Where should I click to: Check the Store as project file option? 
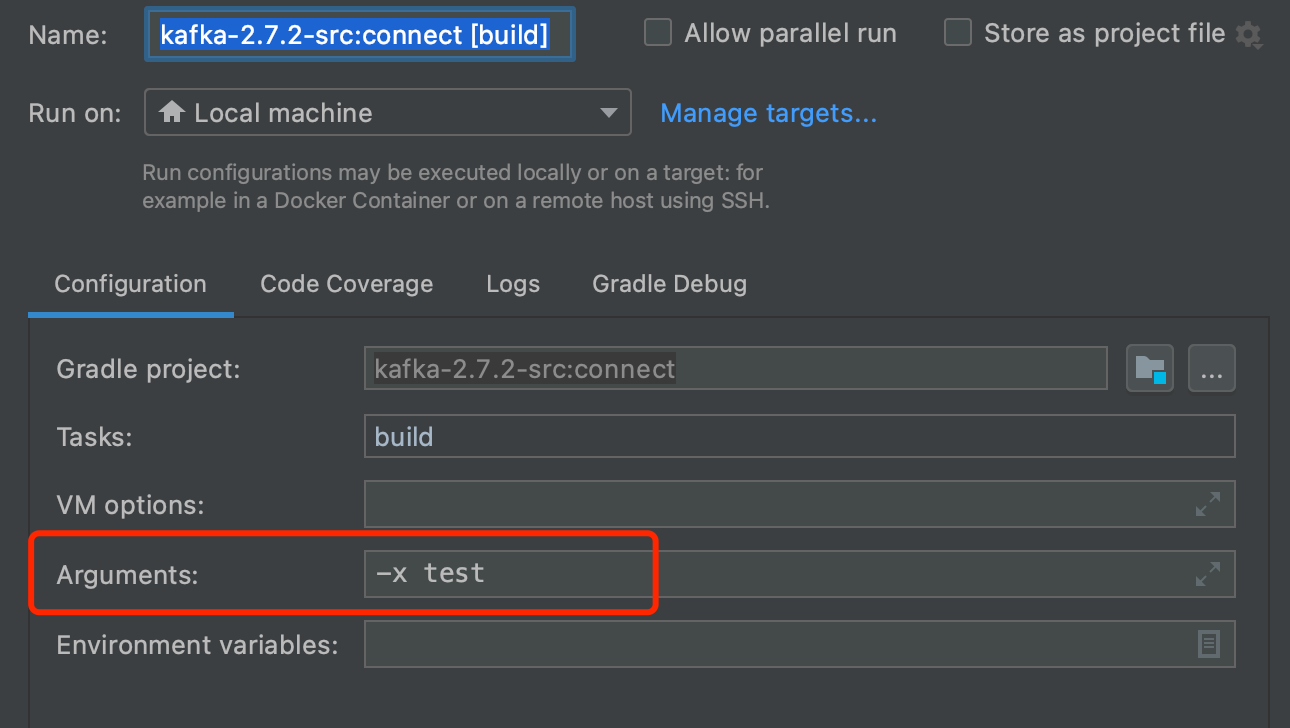[958, 33]
